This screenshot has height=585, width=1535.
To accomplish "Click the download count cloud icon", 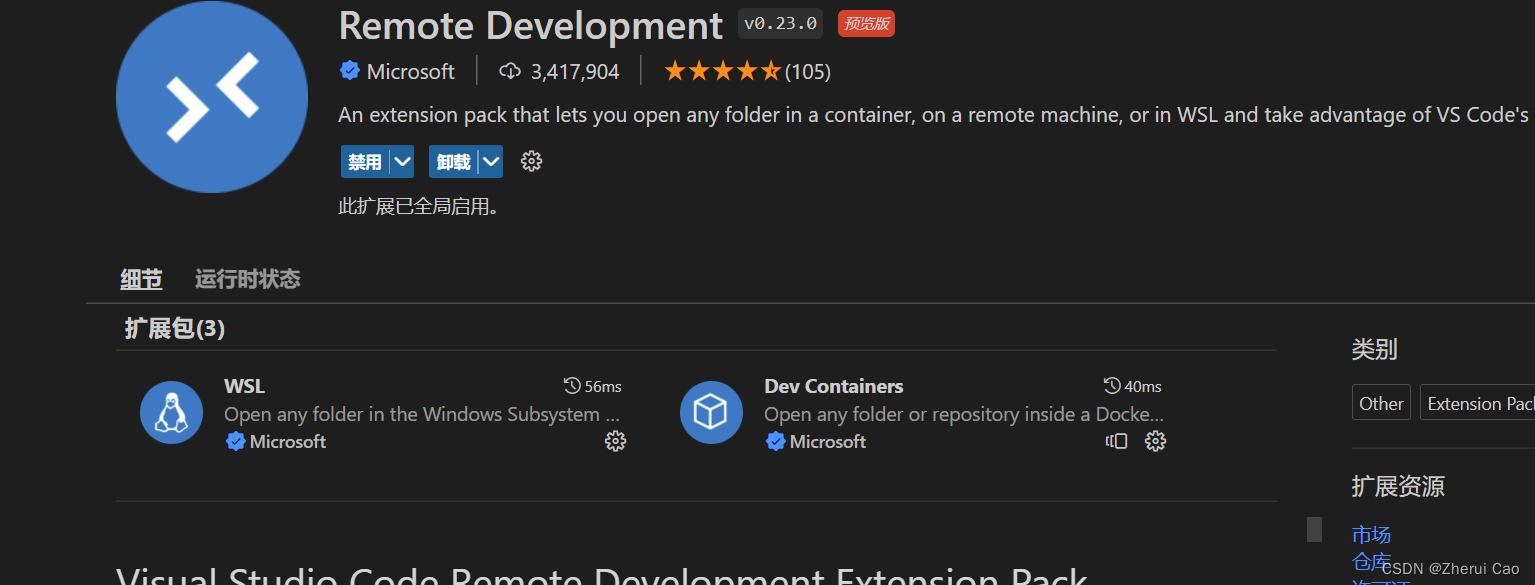I will click(x=511, y=71).
